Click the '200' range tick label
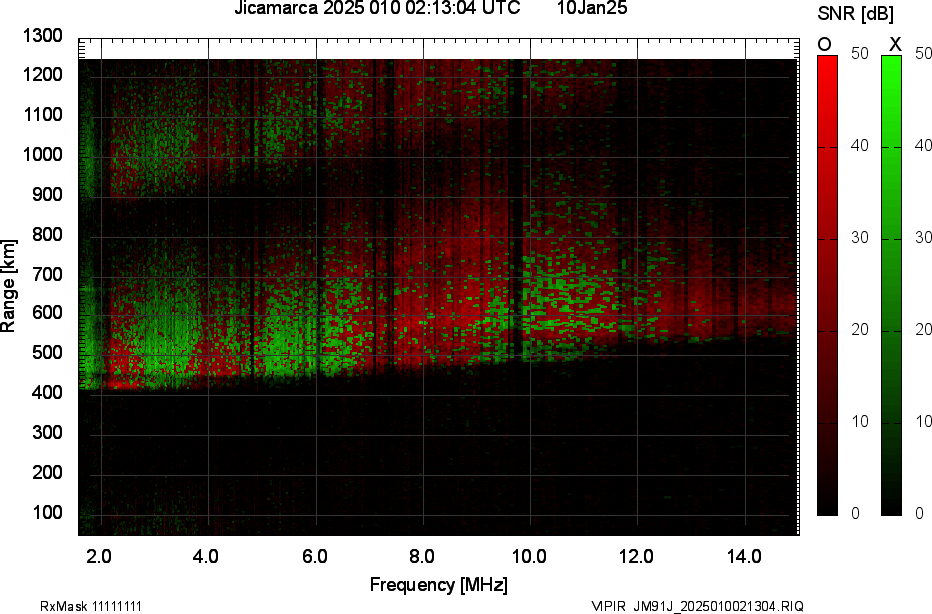 pos(46,472)
